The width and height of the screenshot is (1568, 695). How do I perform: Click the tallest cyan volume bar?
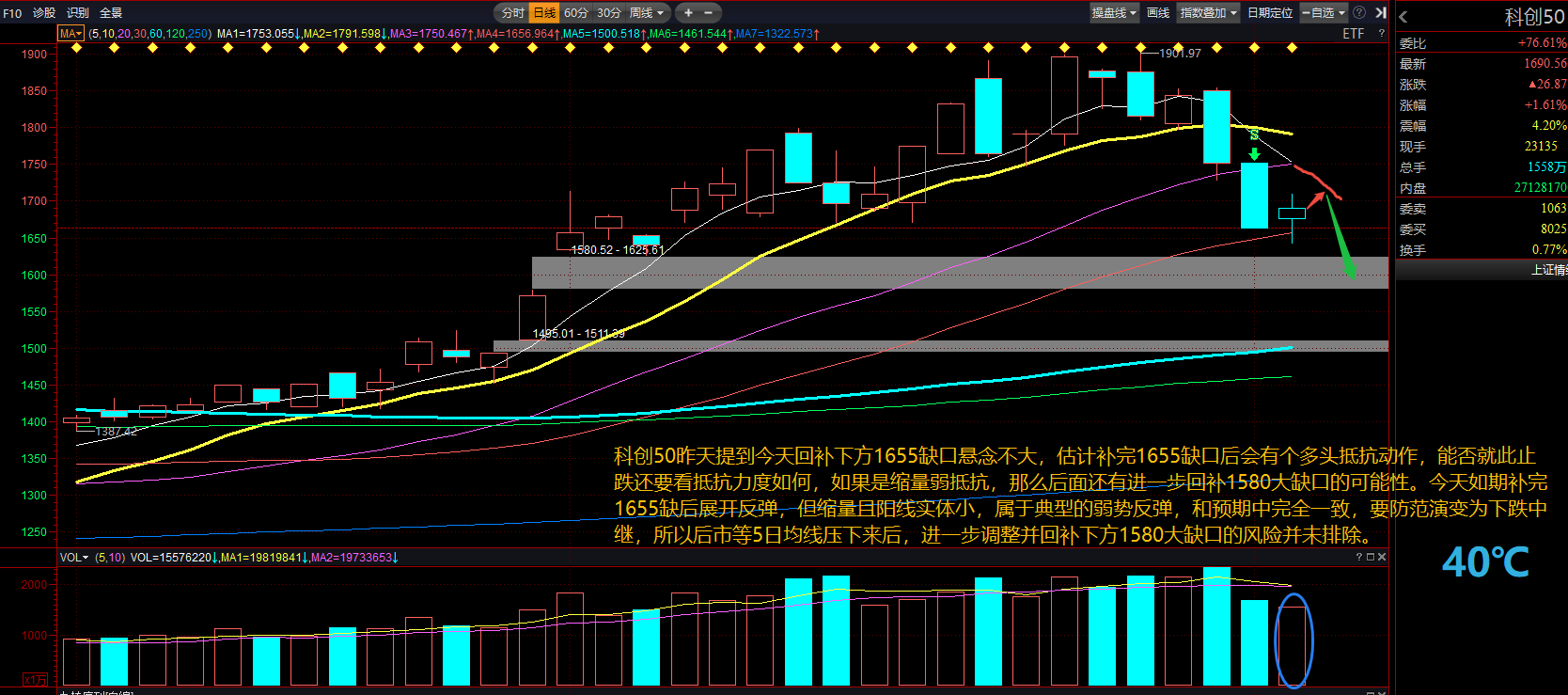click(1216, 626)
